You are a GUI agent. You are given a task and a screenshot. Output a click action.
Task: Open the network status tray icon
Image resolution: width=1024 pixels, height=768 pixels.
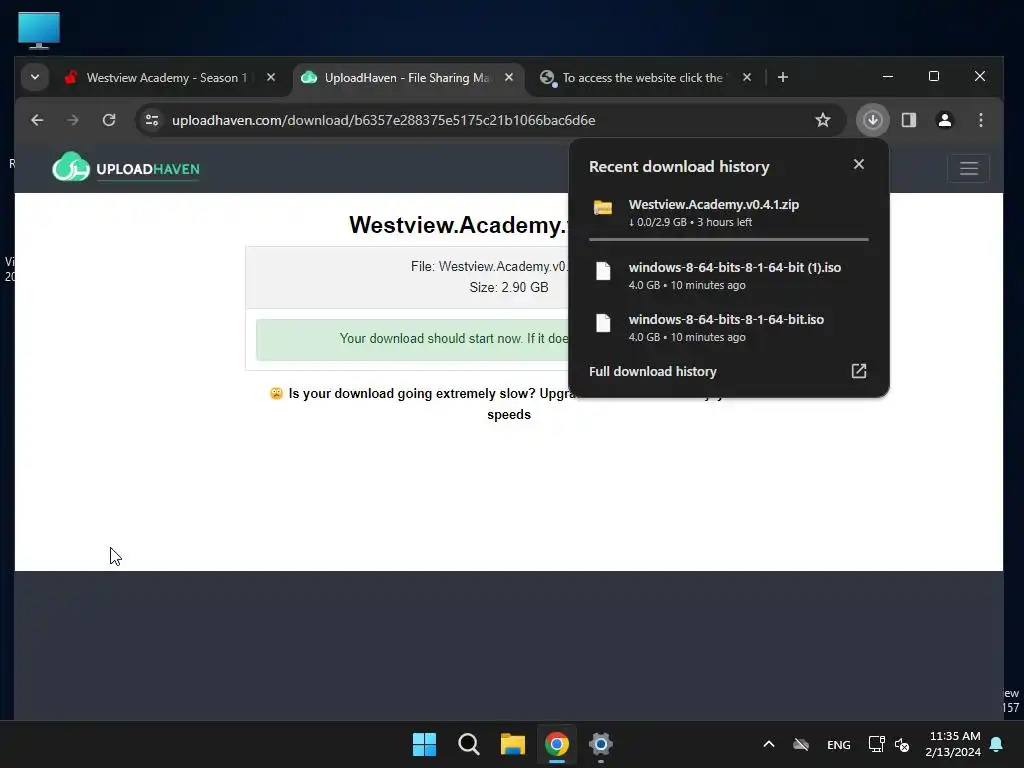coord(876,744)
